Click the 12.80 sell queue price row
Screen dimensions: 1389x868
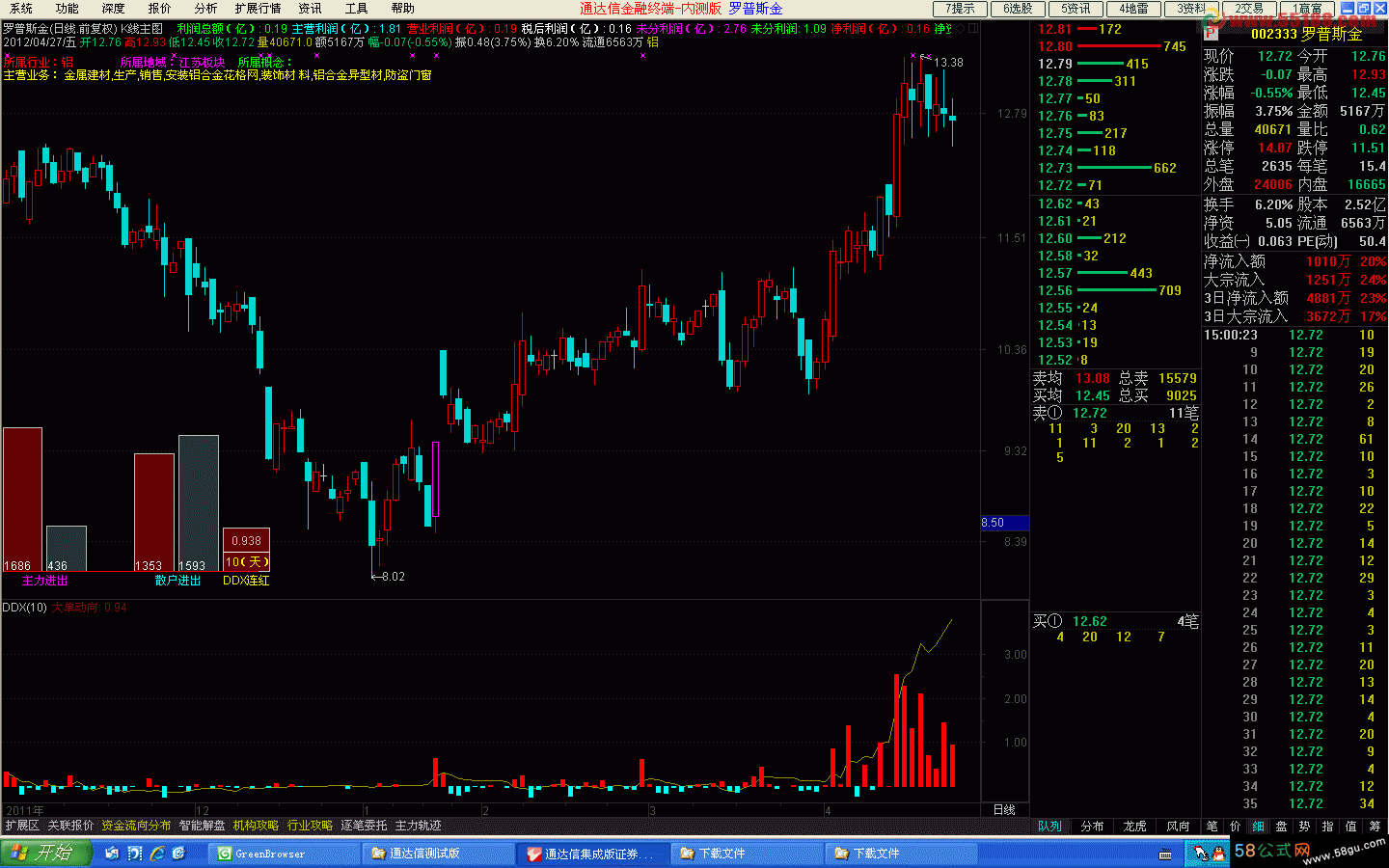(x=1114, y=46)
